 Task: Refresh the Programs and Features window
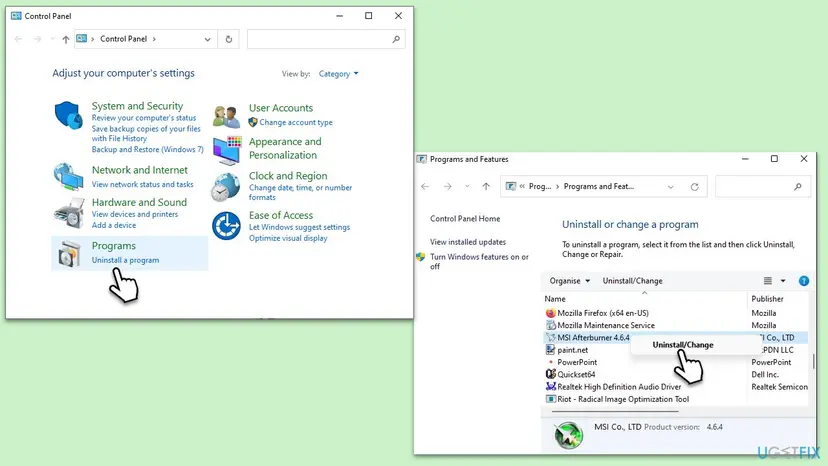[x=694, y=187]
